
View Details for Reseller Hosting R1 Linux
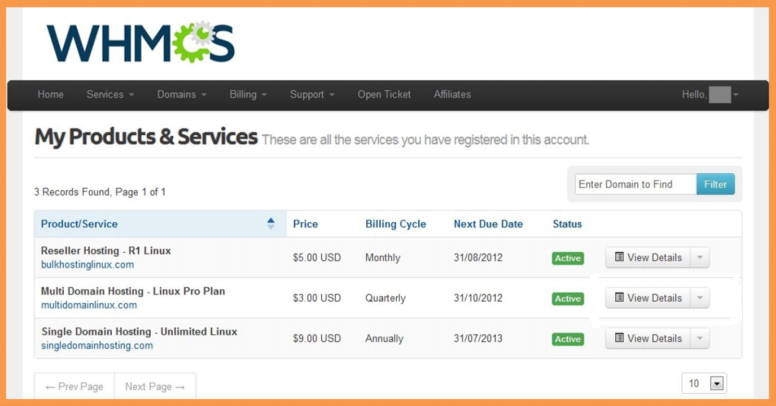648,257
